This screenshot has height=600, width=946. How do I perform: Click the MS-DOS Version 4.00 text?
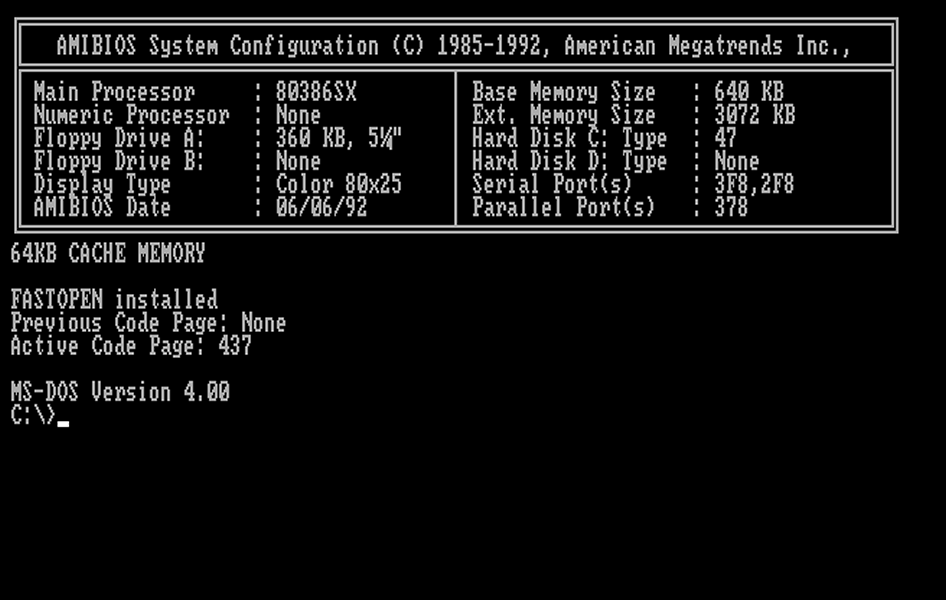click(x=120, y=392)
